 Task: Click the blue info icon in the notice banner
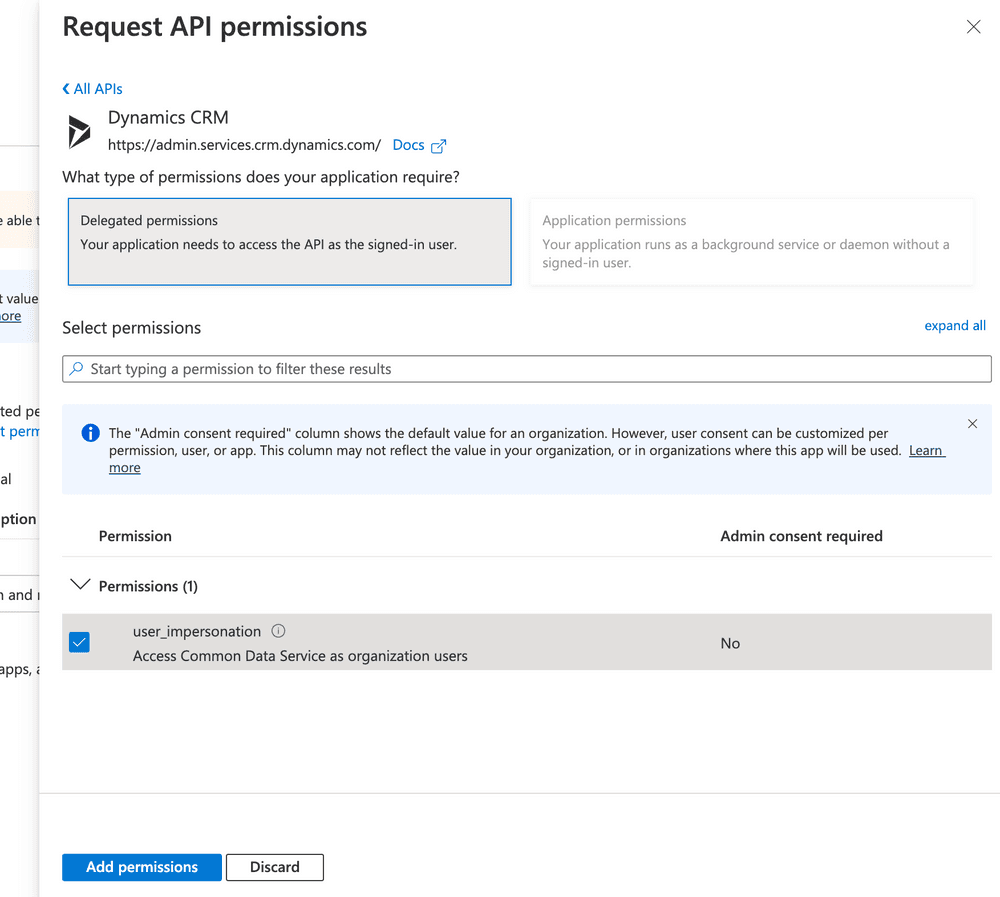[90, 432]
